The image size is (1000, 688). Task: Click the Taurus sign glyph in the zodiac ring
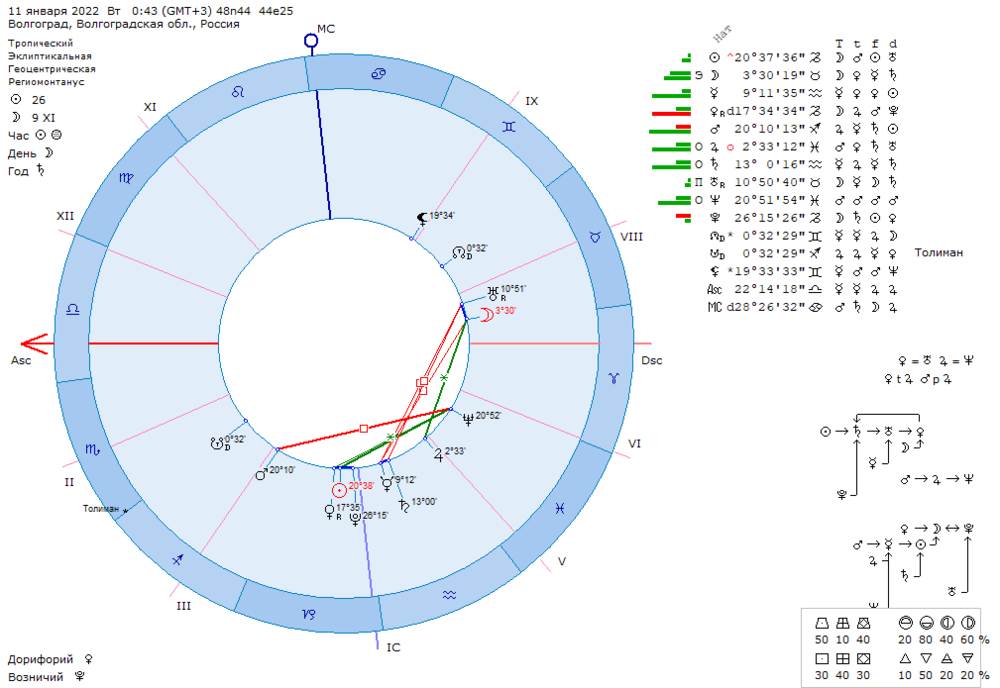point(595,237)
